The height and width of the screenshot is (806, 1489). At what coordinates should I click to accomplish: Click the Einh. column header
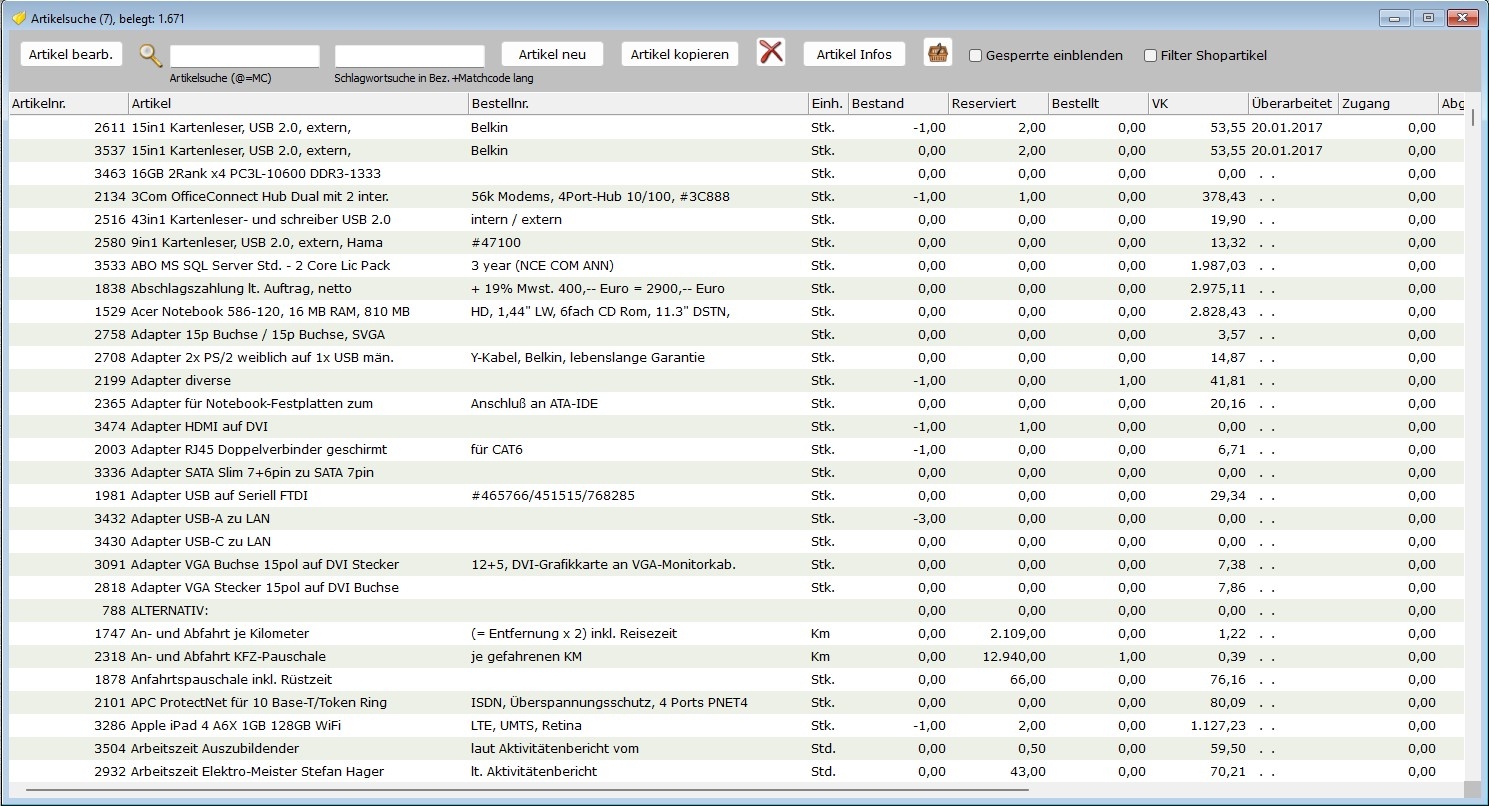(828, 104)
